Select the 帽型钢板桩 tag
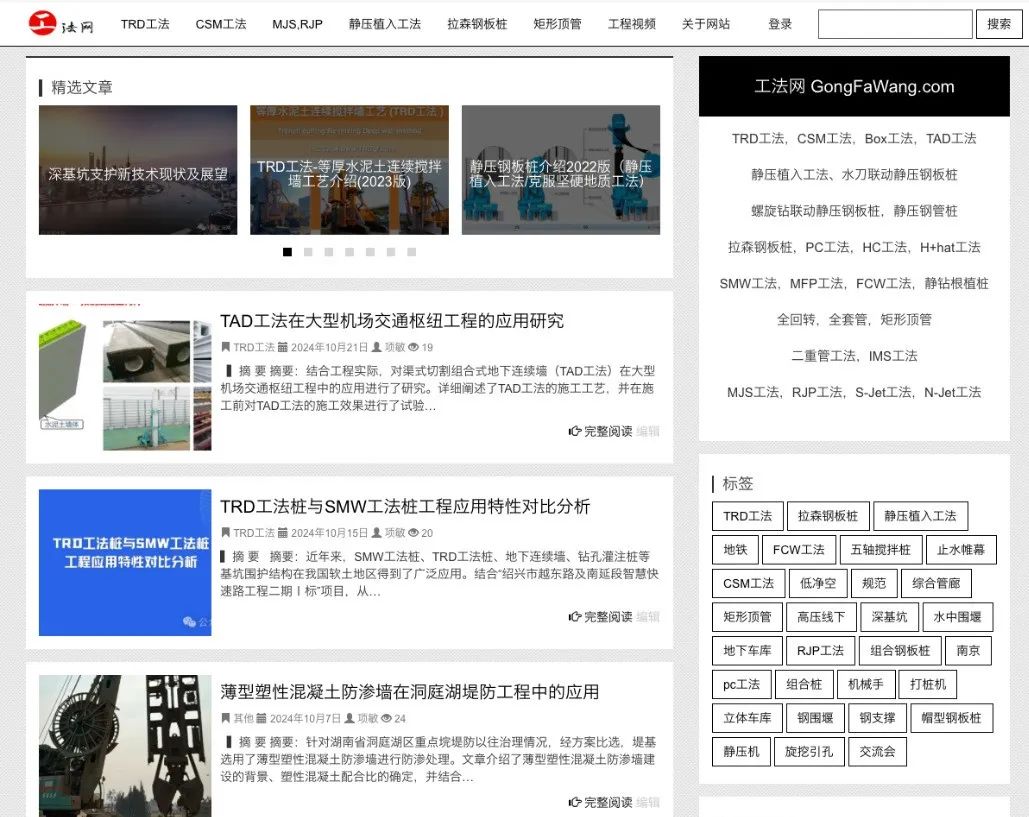The image size is (1029, 817). [951, 718]
